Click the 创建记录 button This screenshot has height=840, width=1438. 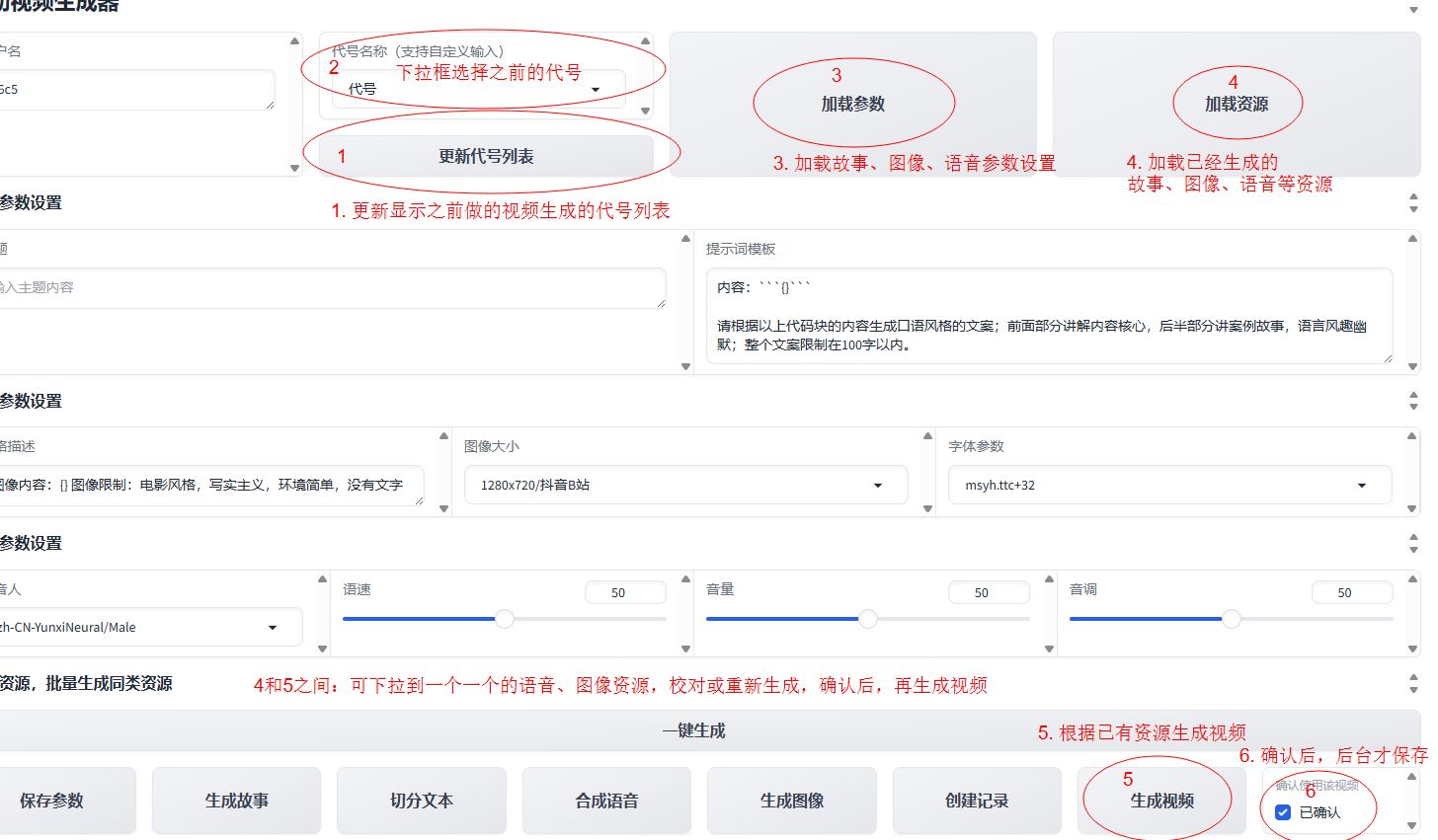point(976,801)
